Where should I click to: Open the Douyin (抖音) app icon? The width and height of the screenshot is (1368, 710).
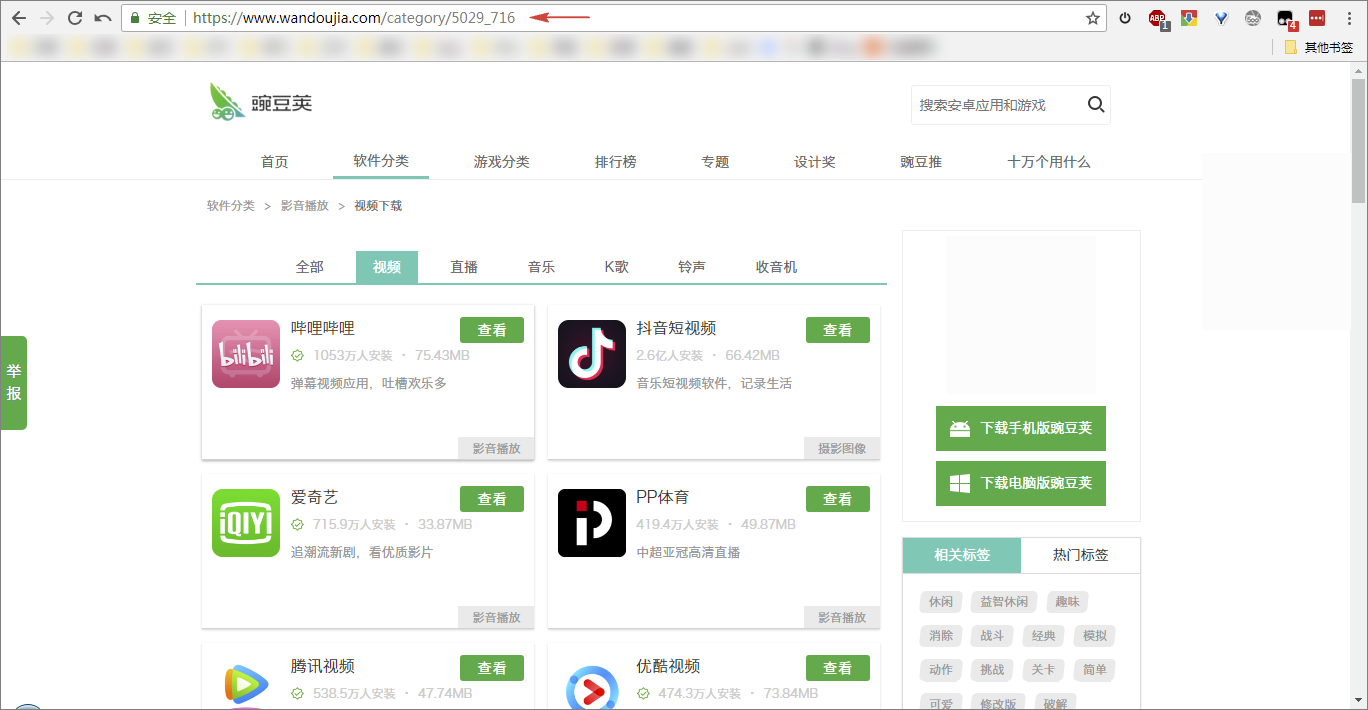pyautogui.click(x=592, y=354)
